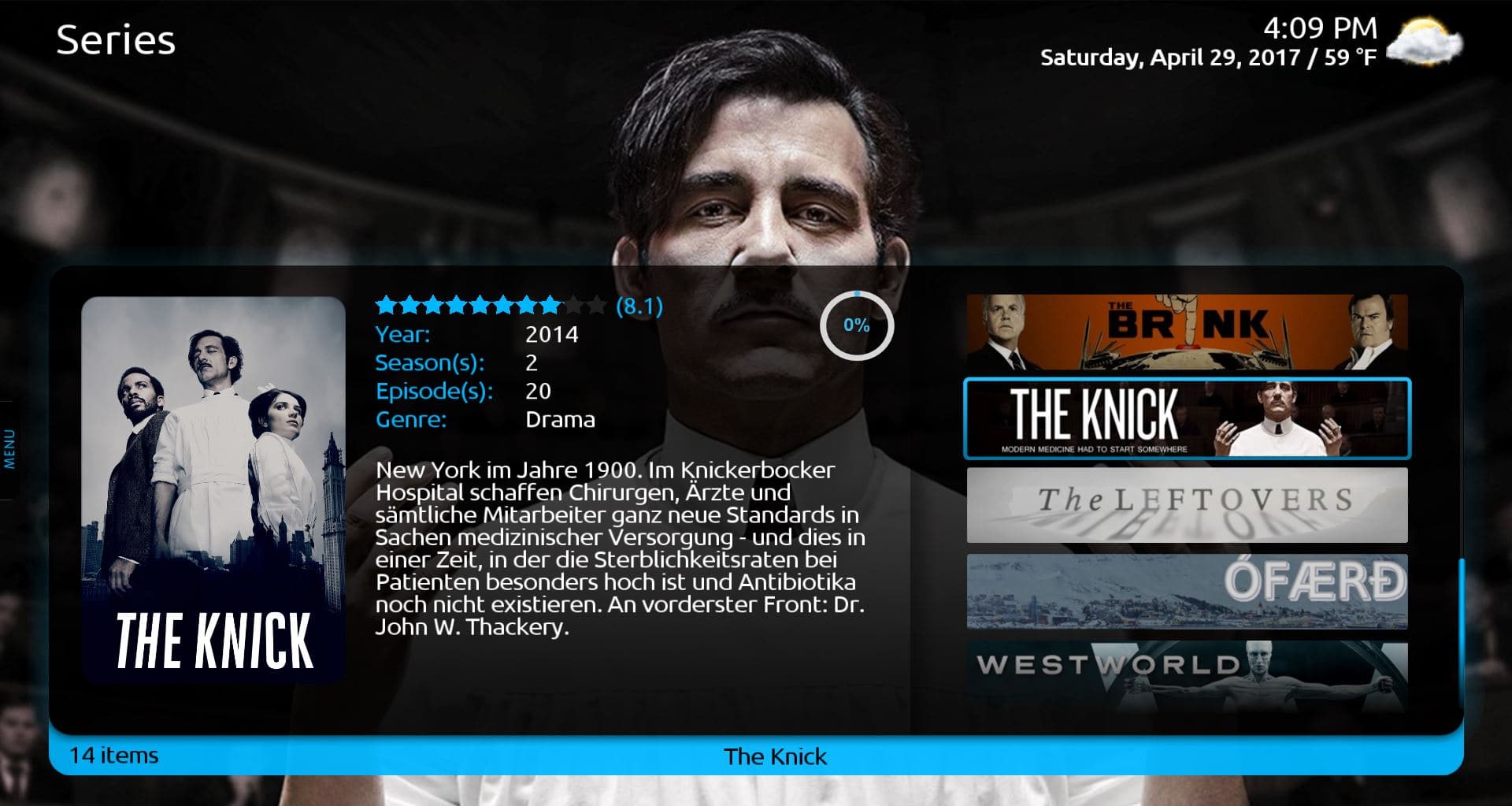Click the Series section title
The width and height of the screenshot is (1512, 806).
(116, 40)
